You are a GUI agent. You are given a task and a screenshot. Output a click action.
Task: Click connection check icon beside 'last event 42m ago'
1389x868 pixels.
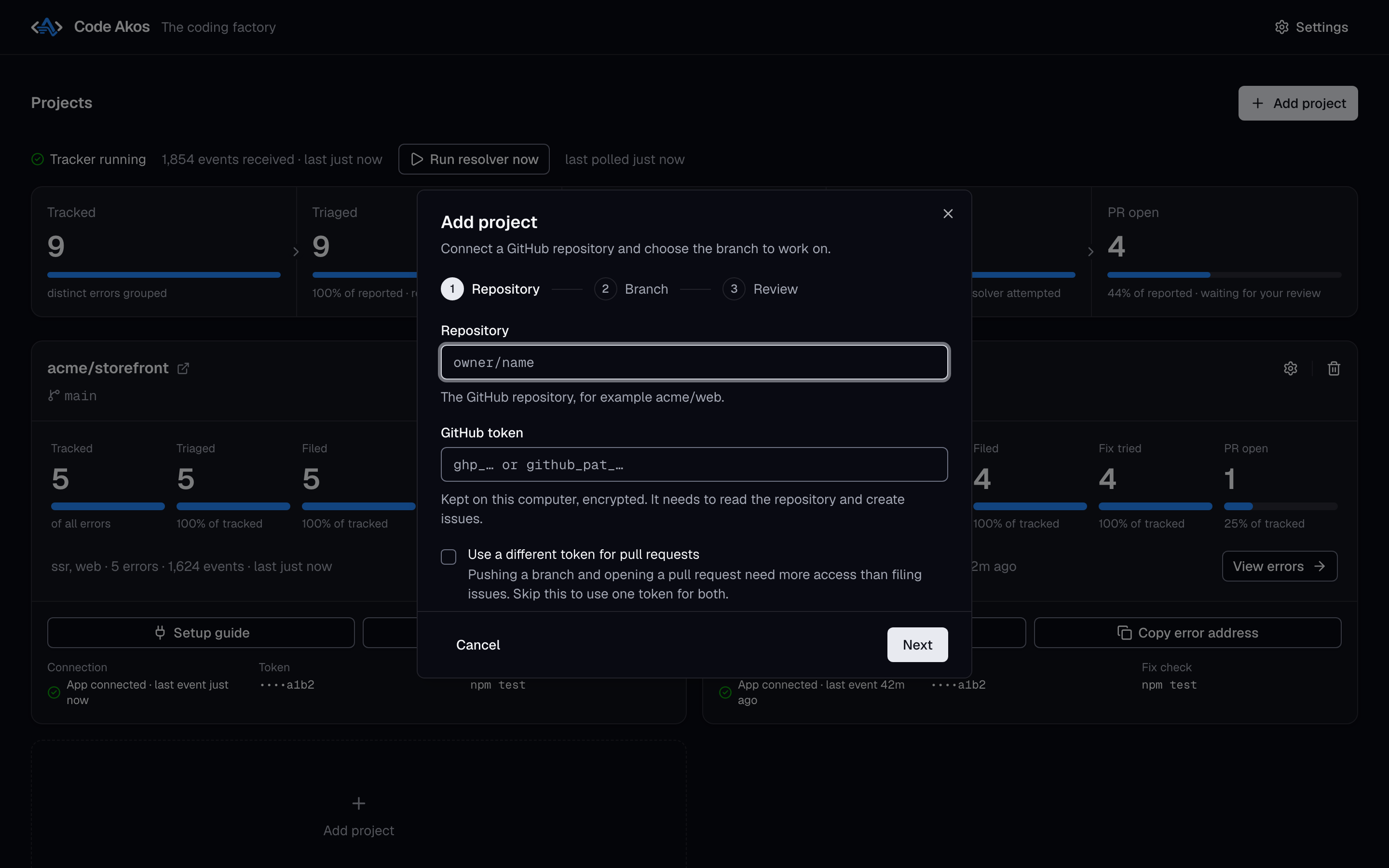(x=725, y=692)
